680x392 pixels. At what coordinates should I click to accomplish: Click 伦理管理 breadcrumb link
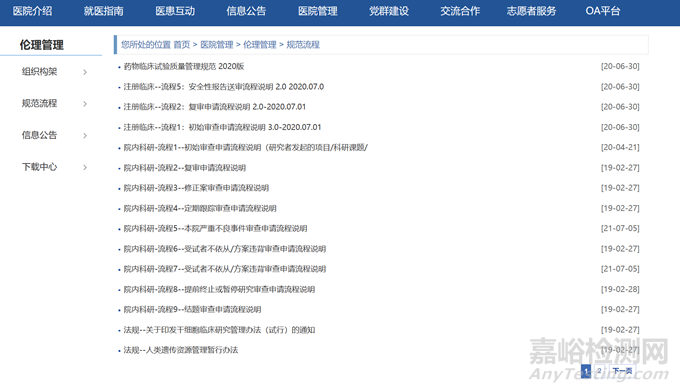tap(260, 45)
